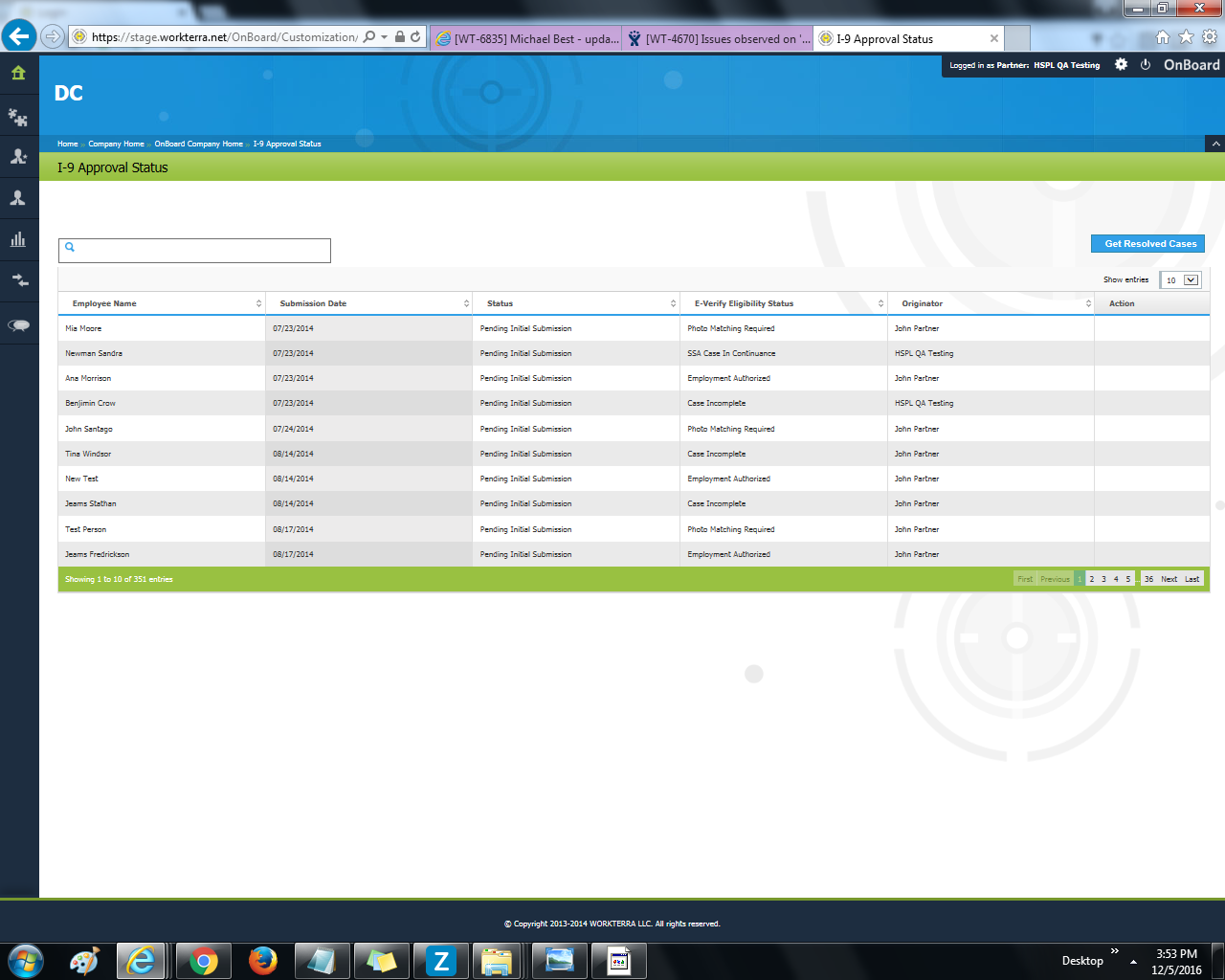Open the settings gear in top header
1225x980 pixels.
(x=1121, y=65)
